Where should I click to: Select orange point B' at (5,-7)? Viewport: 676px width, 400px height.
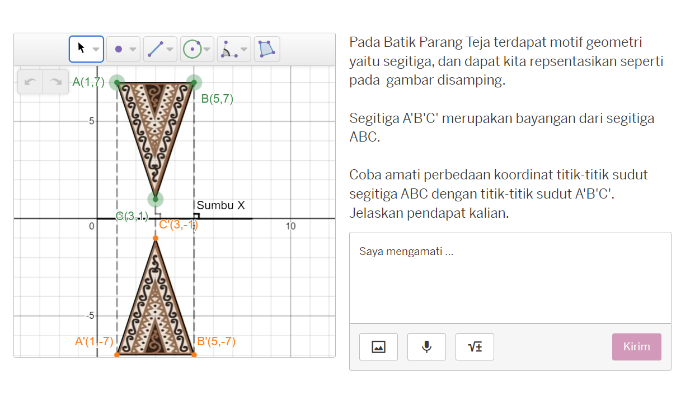[194, 354]
